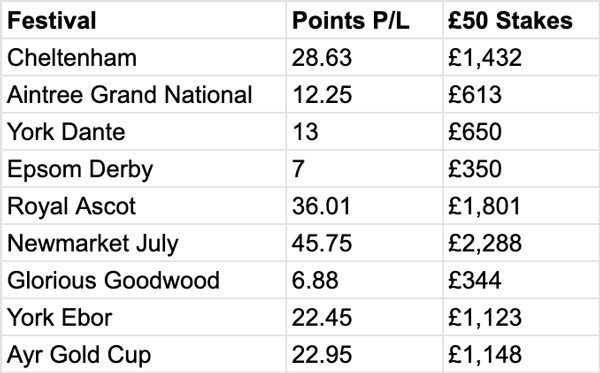Viewport: 600px width, 373px height.
Task: Click the 45.75 points cell
Action: pyautogui.click(x=364, y=243)
